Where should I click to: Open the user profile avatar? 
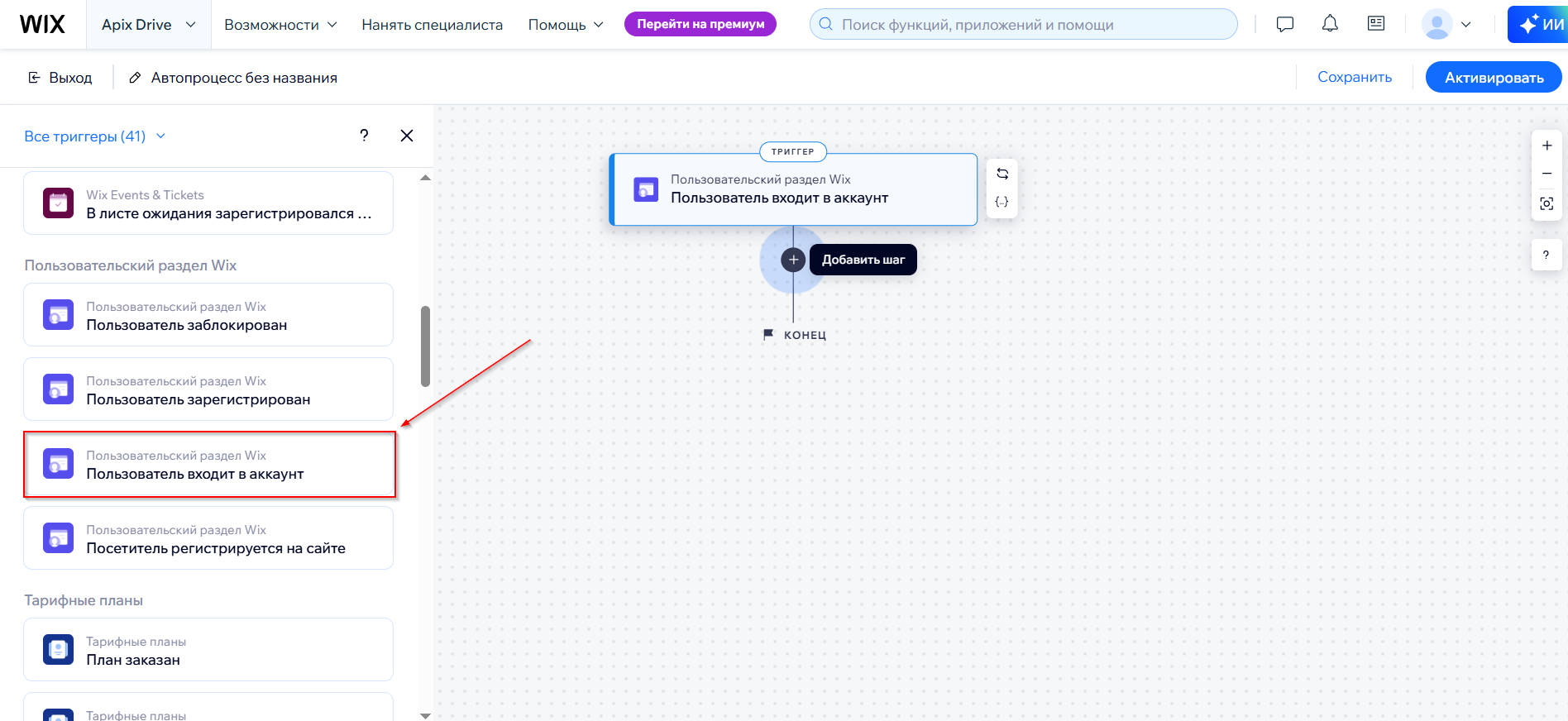pos(1437,24)
